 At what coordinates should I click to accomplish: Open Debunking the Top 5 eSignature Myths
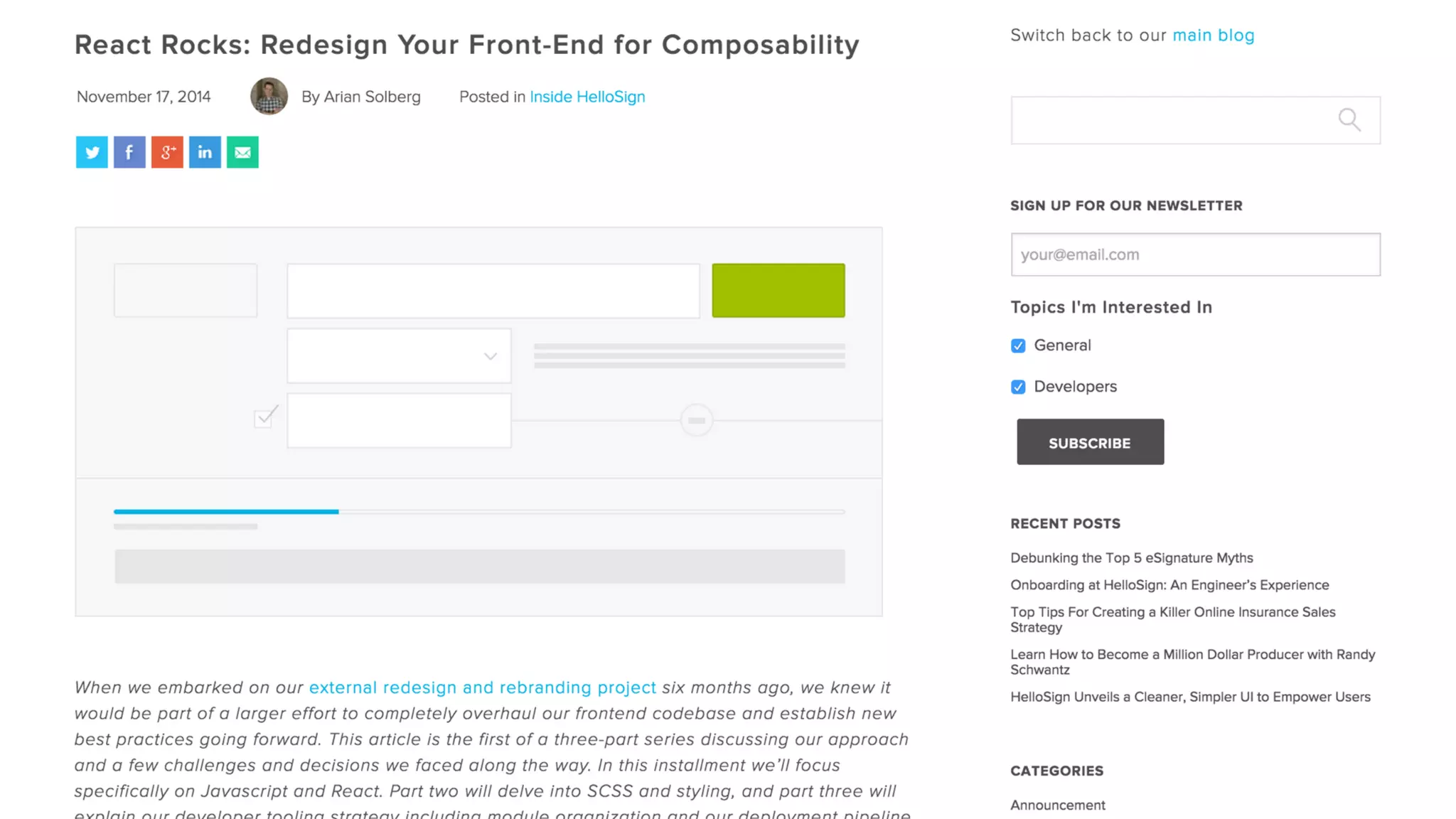(x=1131, y=558)
